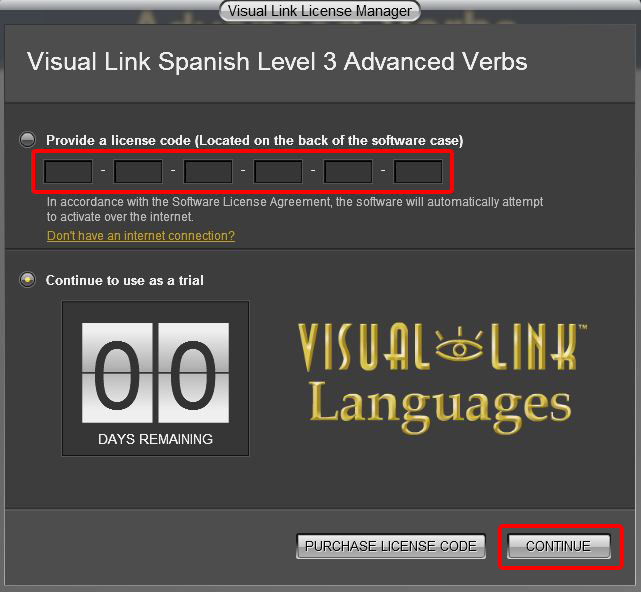Click the second license code field
The width and height of the screenshot is (641, 592).
click(x=138, y=172)
